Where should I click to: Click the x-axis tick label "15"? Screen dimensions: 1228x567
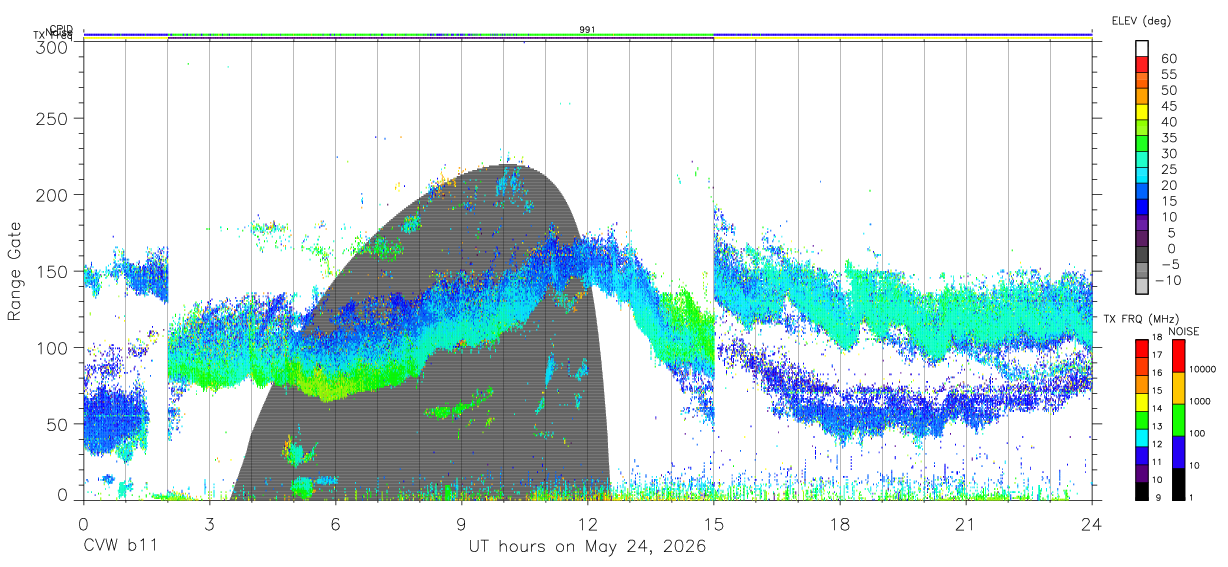click(713, 524)
